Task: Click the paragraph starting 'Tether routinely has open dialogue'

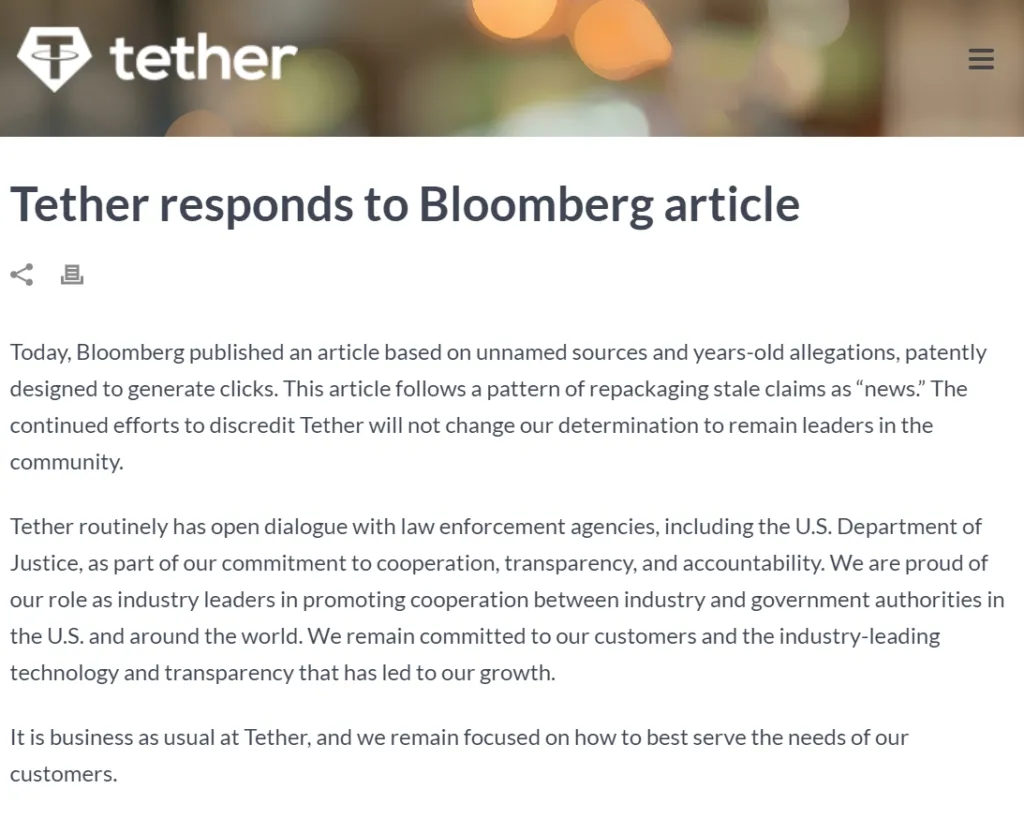Action: [x=507, y=600]
